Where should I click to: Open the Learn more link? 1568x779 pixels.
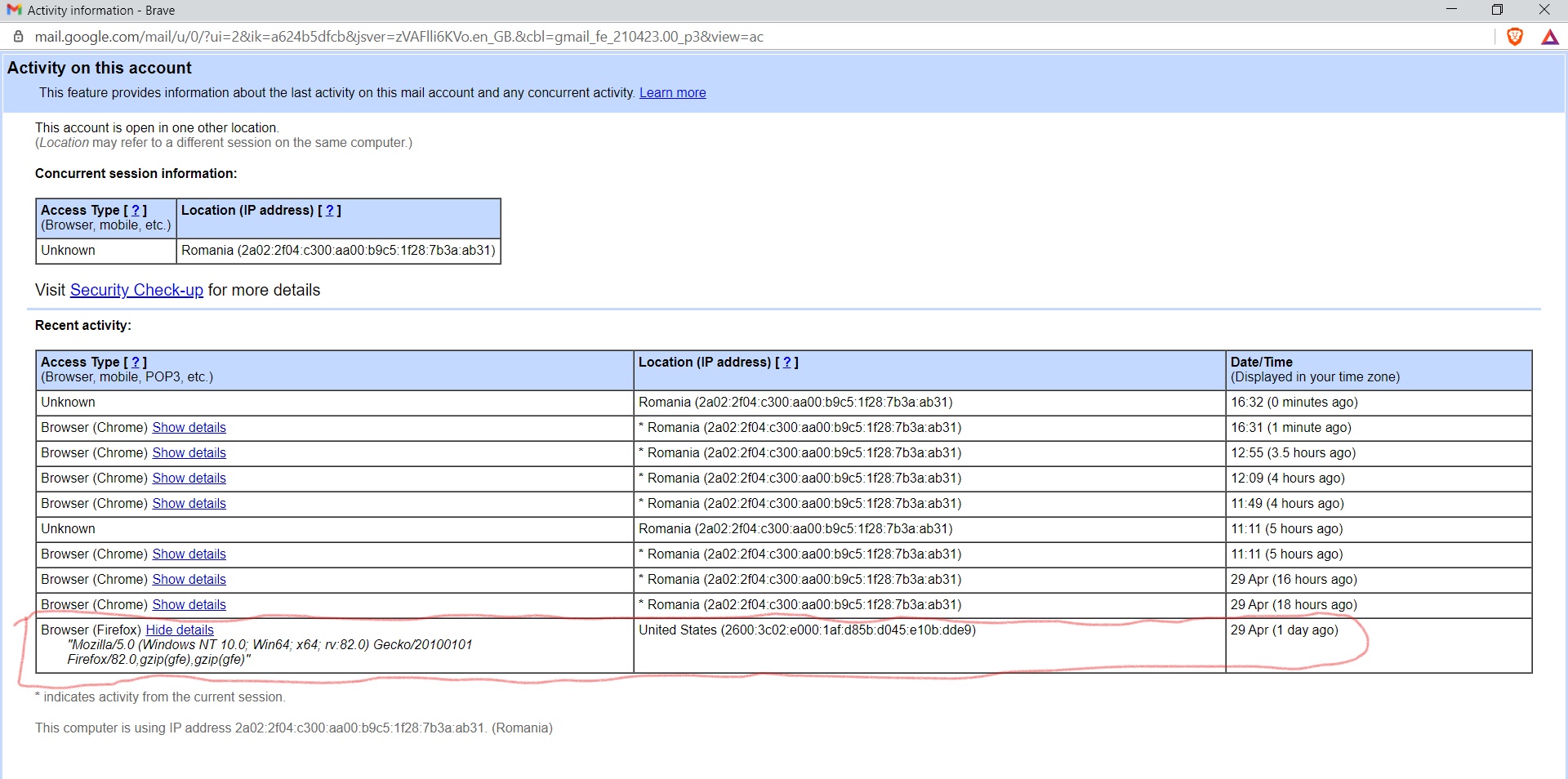672,93
